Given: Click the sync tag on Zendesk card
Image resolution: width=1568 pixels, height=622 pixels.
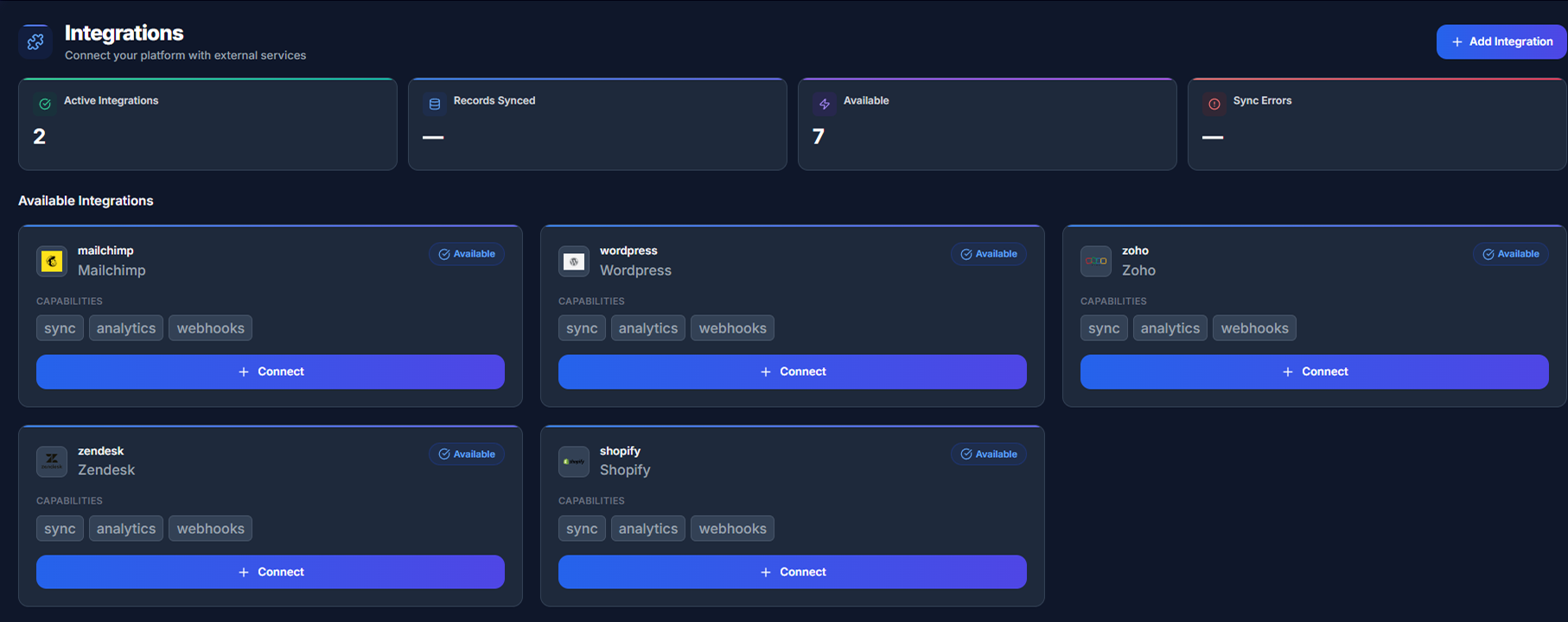Looking at the screenshot, I should click(x=60, y=529).
